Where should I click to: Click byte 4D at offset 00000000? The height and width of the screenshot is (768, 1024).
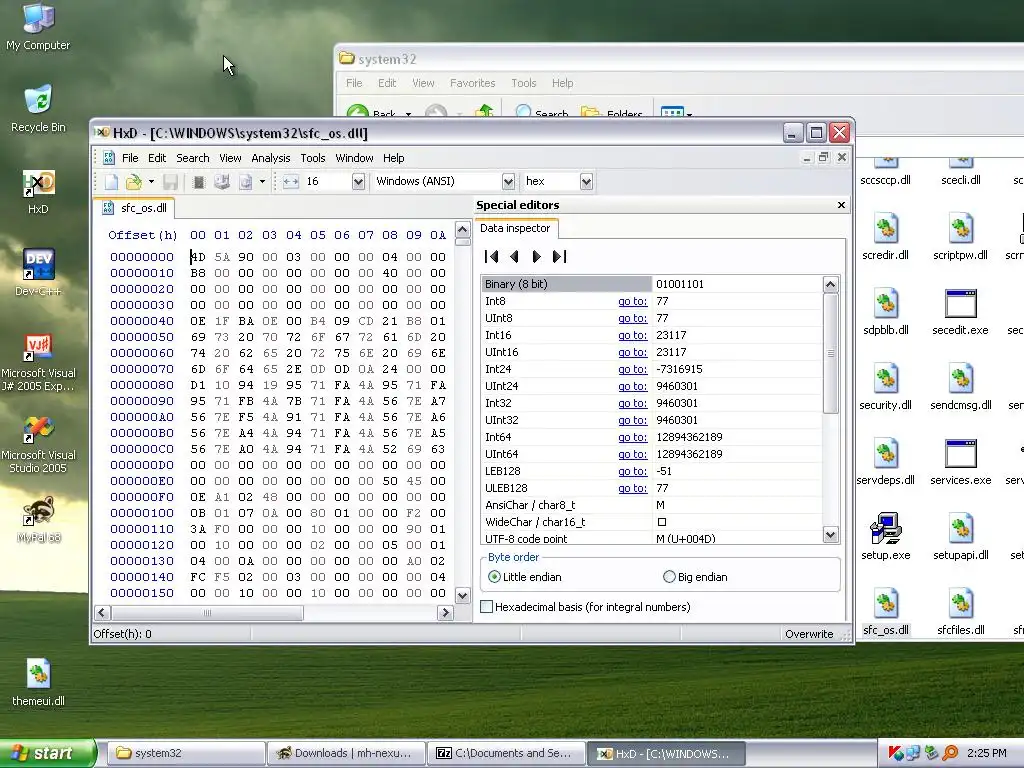198,257
